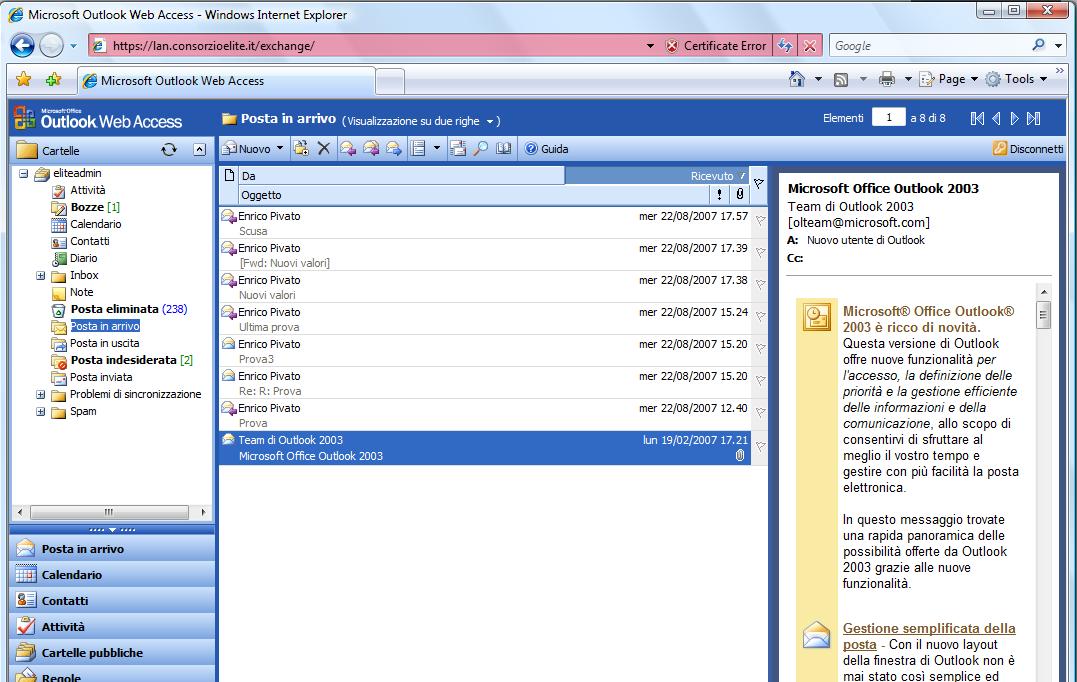Image resolution: width=1077 pixels, height=682 pixels.
Task: Open the Posta eliminata folder in tree
Action: 115,309
